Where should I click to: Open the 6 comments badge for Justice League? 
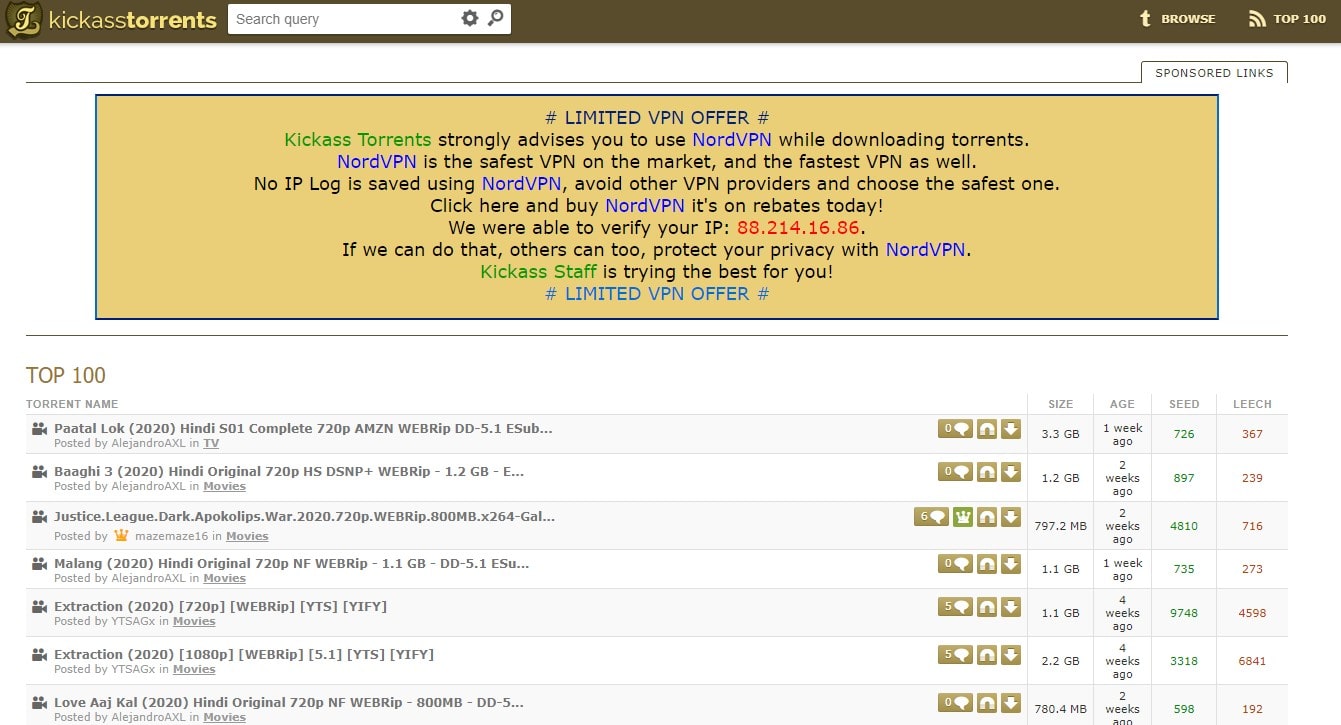coord(931,517)
